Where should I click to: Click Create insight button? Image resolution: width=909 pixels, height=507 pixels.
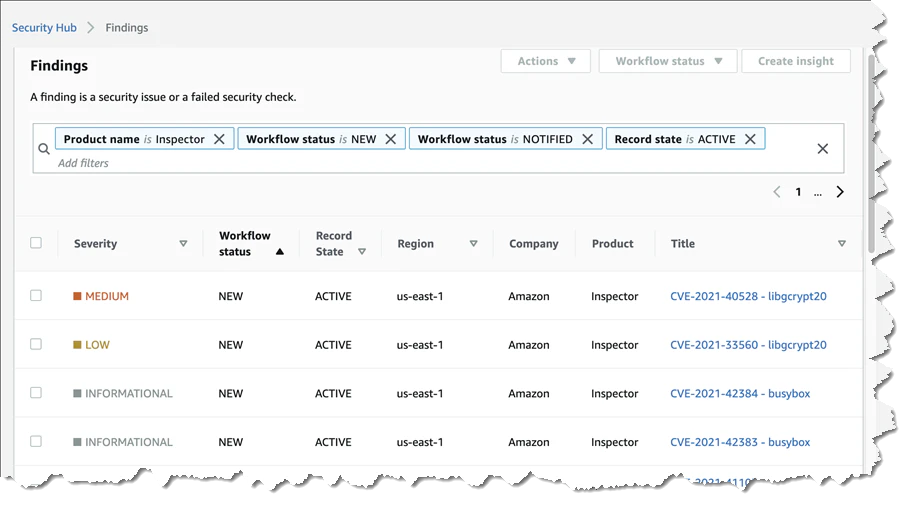(x=796, y=61)
